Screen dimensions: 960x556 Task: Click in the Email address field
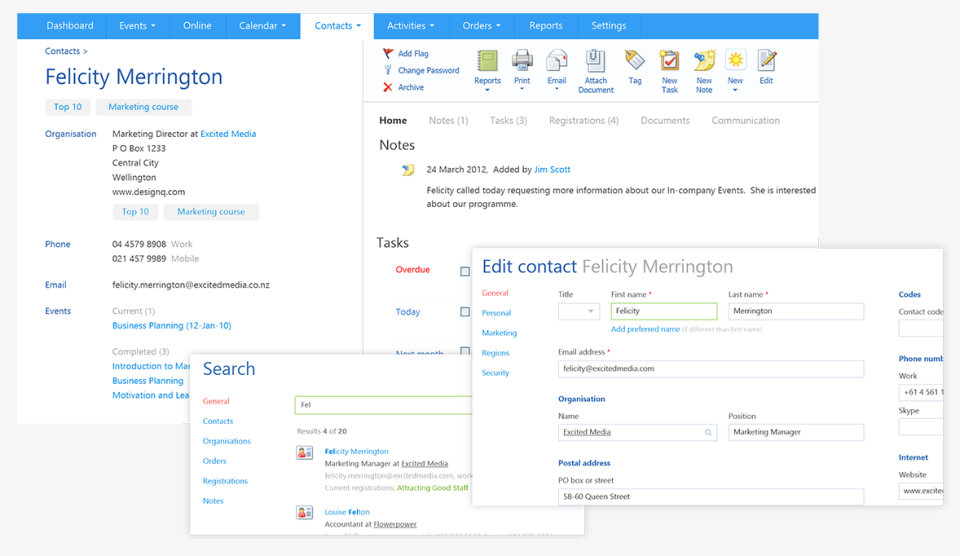click(711, 369)
